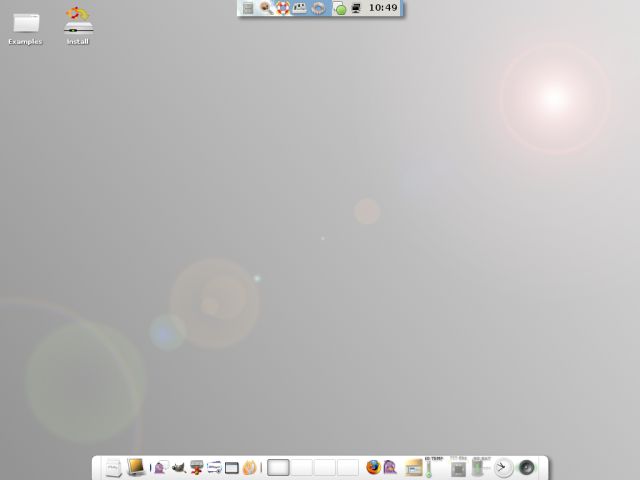Switch to the second virtual desktop in pager
This screenshot has width=640, height=480.
(x=301, y=467)
